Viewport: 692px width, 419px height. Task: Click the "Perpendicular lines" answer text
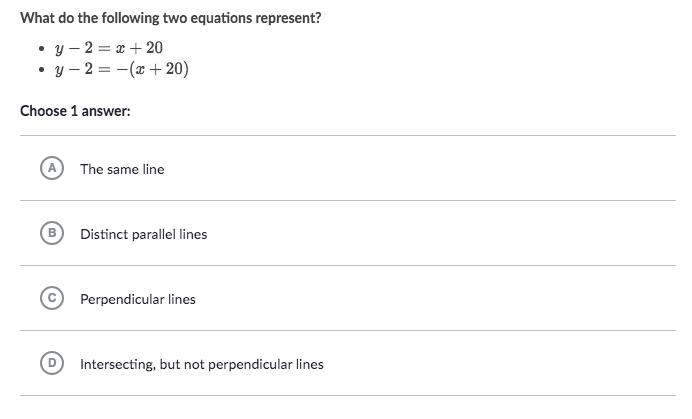(138, 299)
